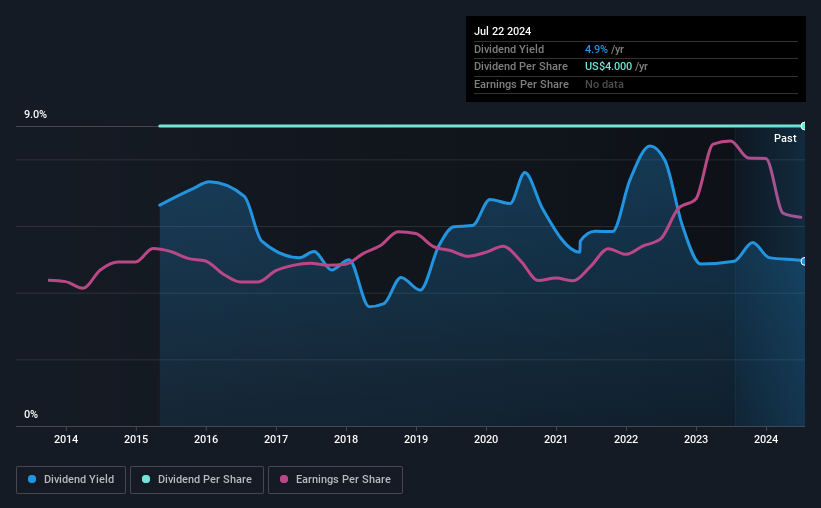The width and height of the screenshot is (821, 508).
Task: Click the 2021 x-axis label
Action: (x=556, y=439)
